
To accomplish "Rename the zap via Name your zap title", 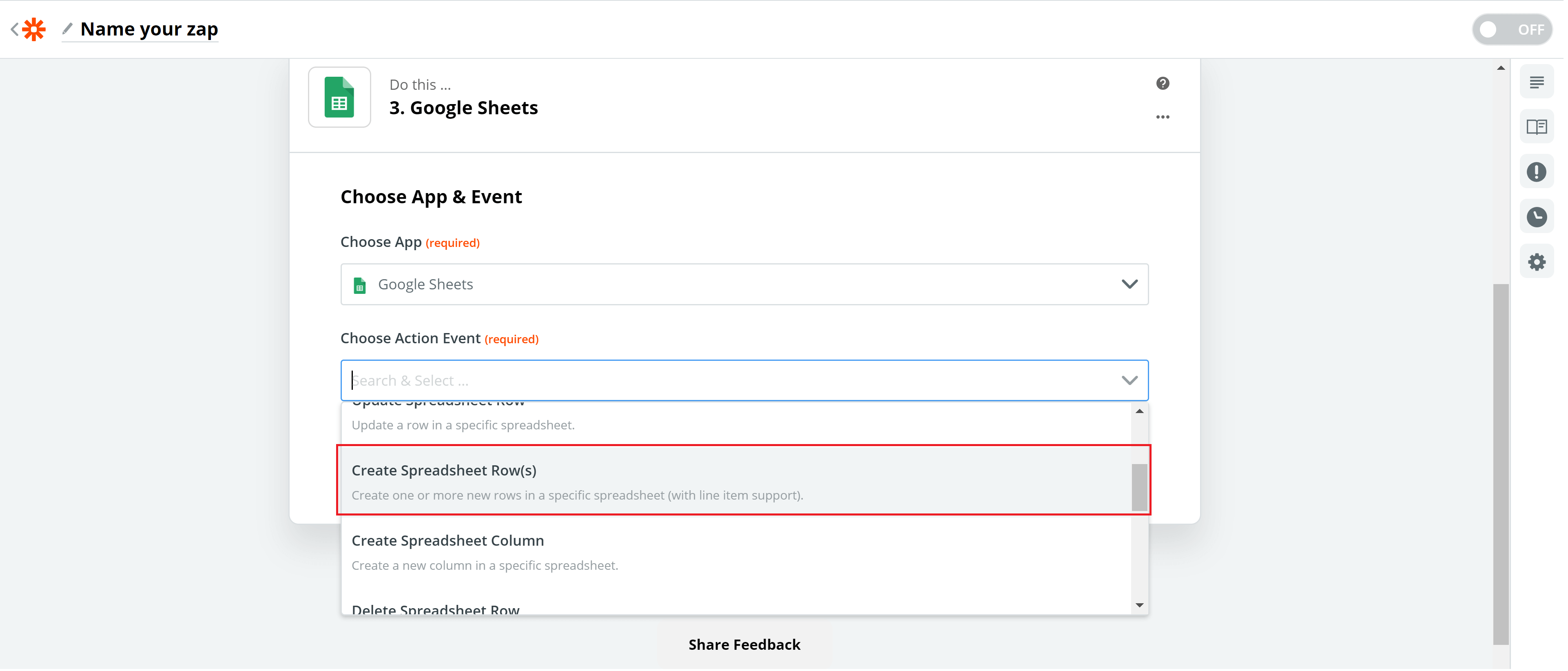I will click(149, 29).
